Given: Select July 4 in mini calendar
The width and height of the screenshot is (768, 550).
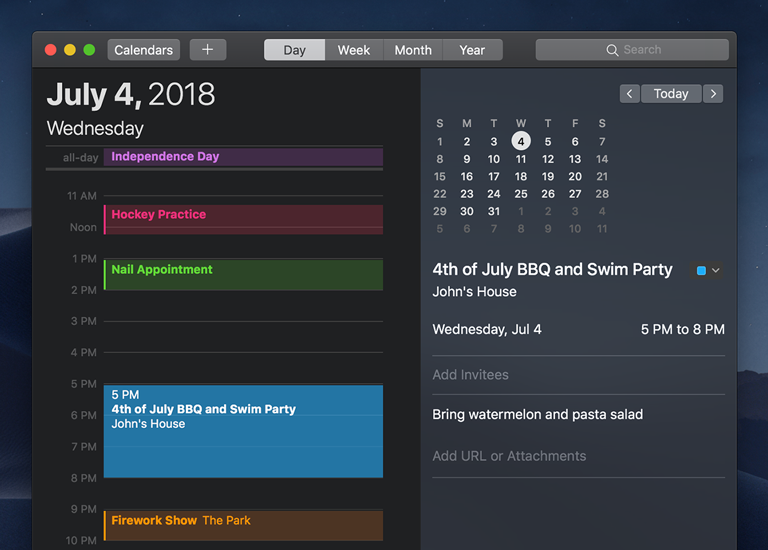Looking at the screenshot, I should (x=521, y=142).
